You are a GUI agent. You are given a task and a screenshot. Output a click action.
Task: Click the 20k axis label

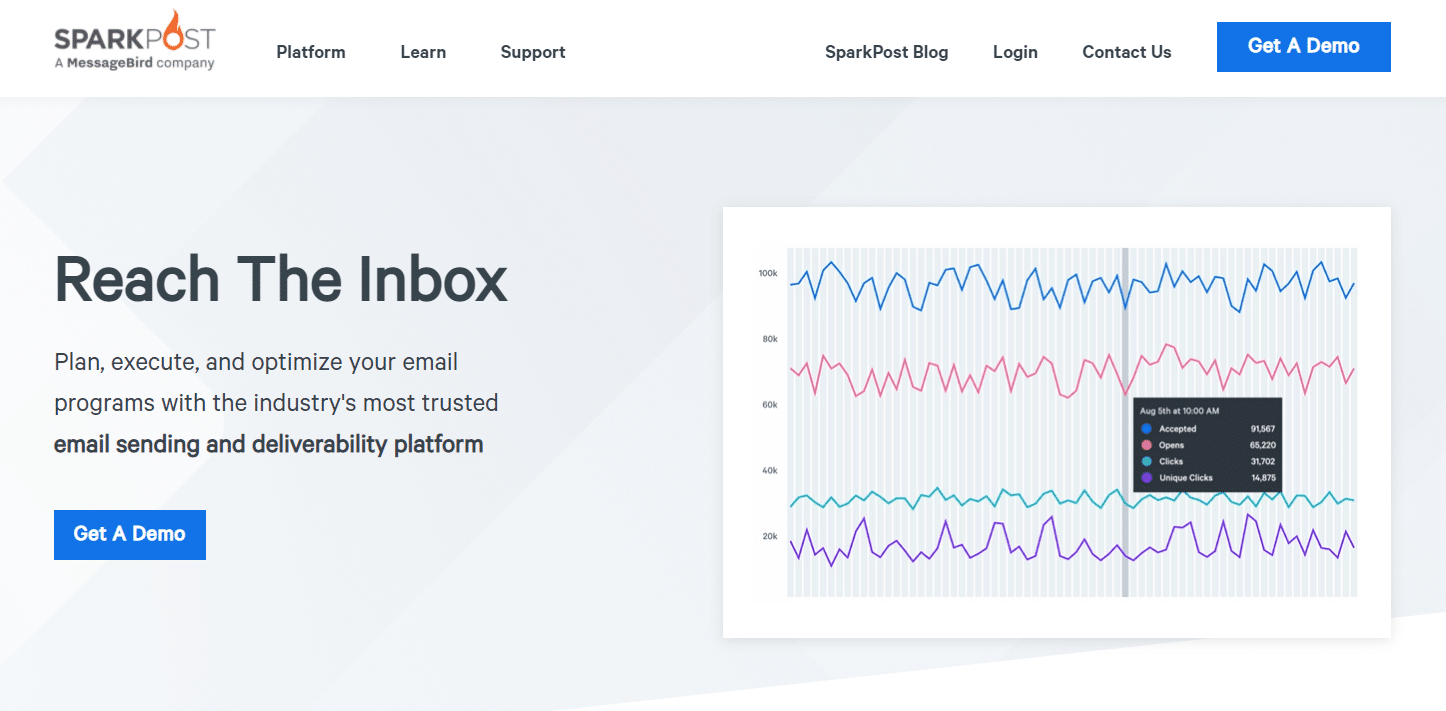pyautogui.click(x=770, y=536)
